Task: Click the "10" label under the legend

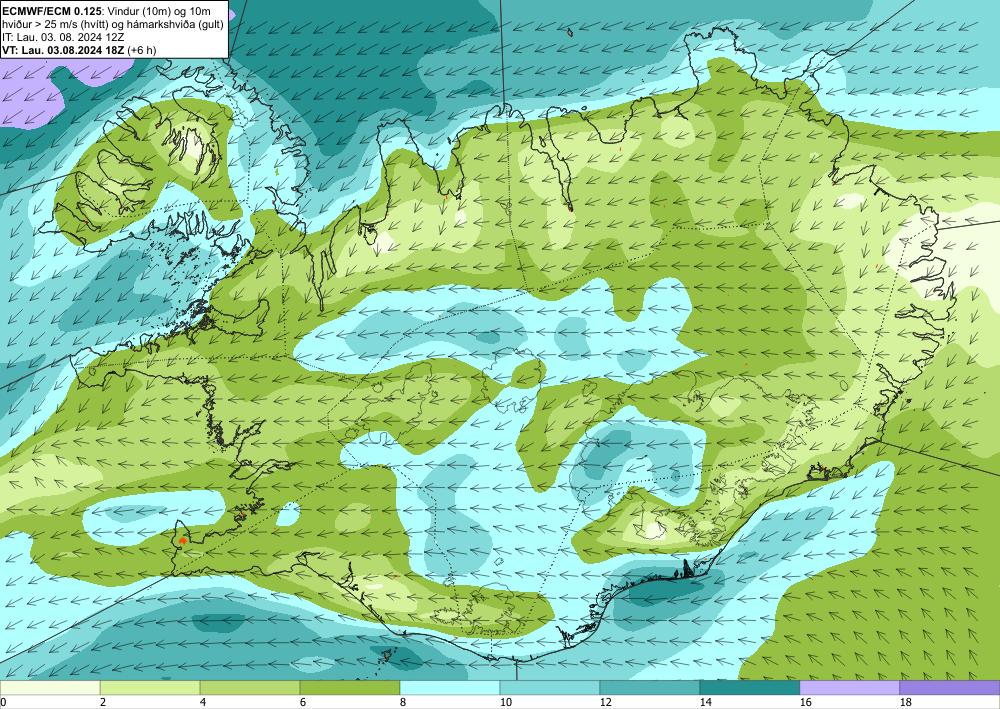Action: (505, 702)
